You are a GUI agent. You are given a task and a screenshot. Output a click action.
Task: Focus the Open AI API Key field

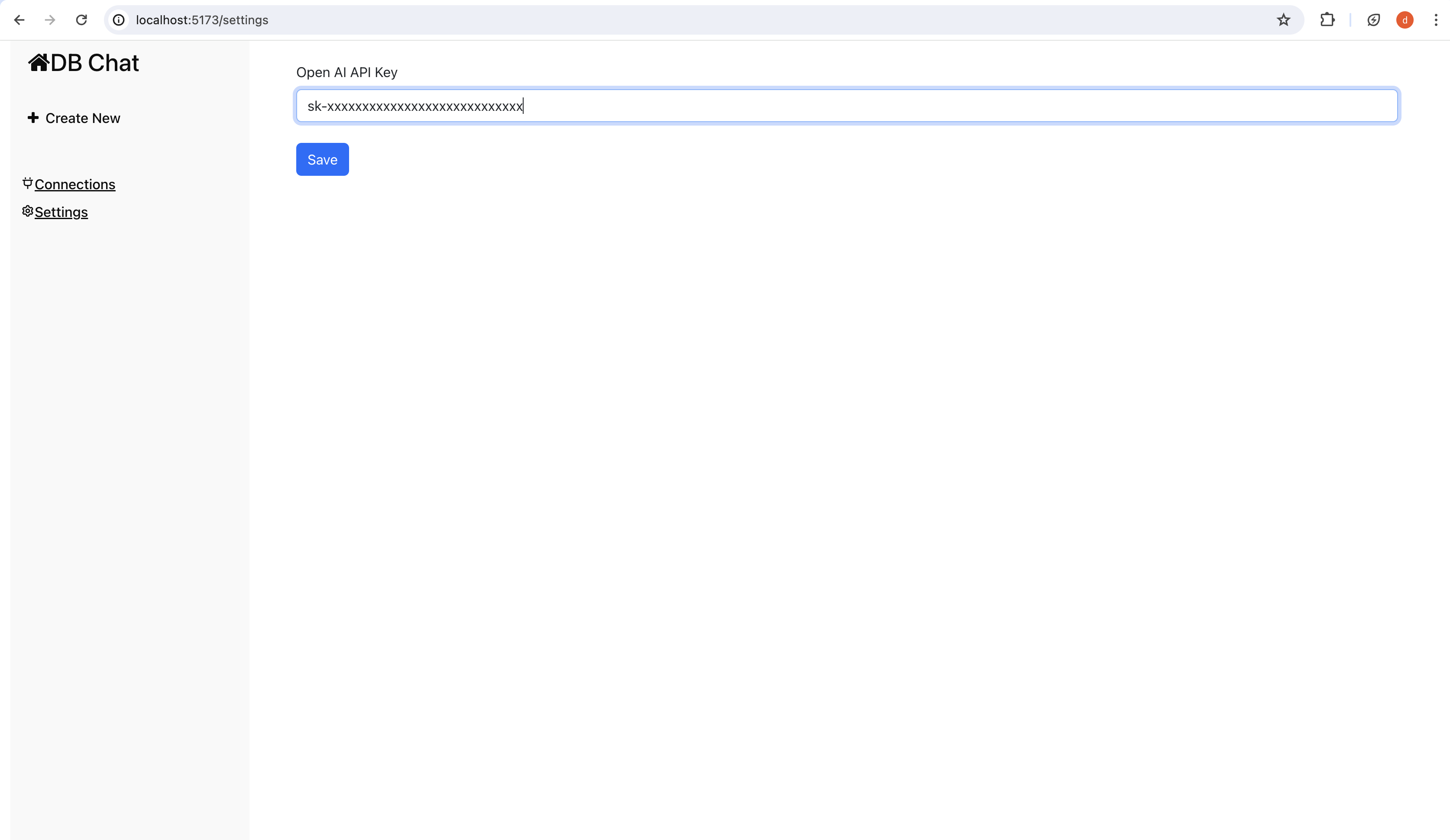(846, 106)
